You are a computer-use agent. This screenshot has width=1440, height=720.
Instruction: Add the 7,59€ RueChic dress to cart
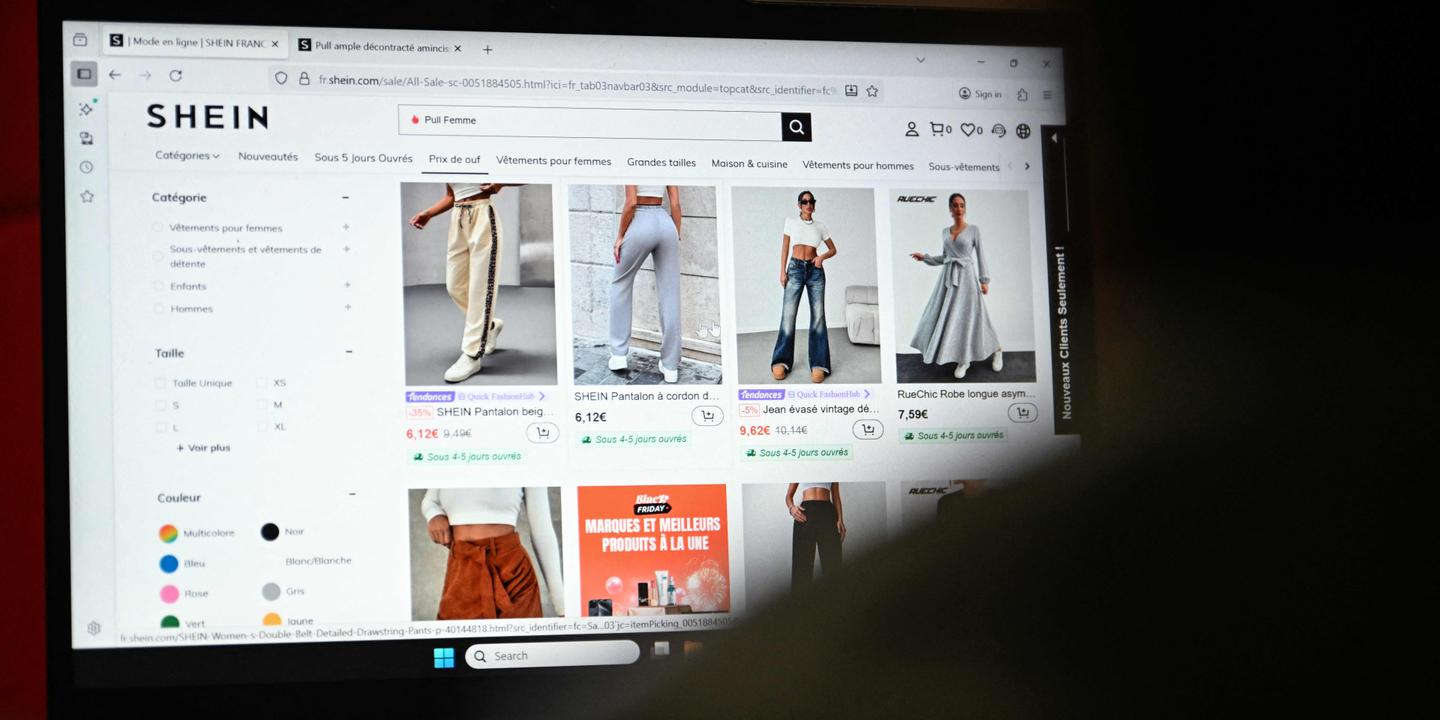pyautogui.click(x=1021, y=413)
